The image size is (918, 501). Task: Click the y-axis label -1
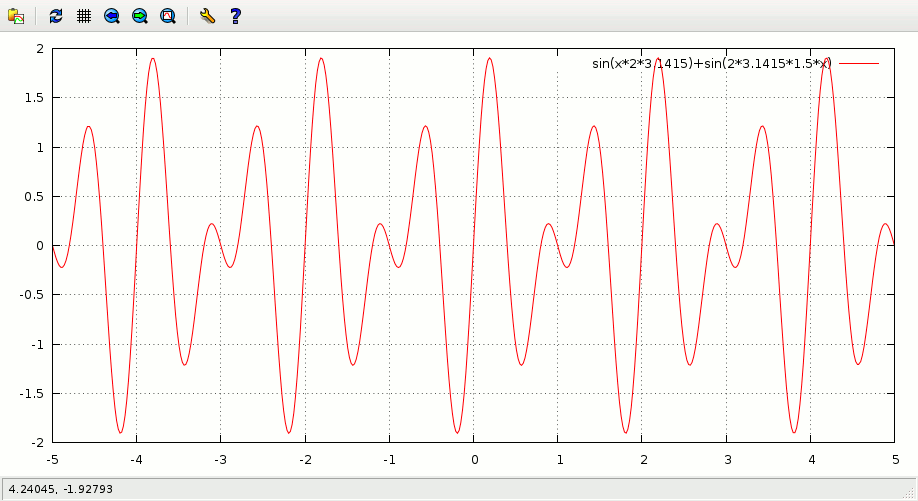click(37, 344)
